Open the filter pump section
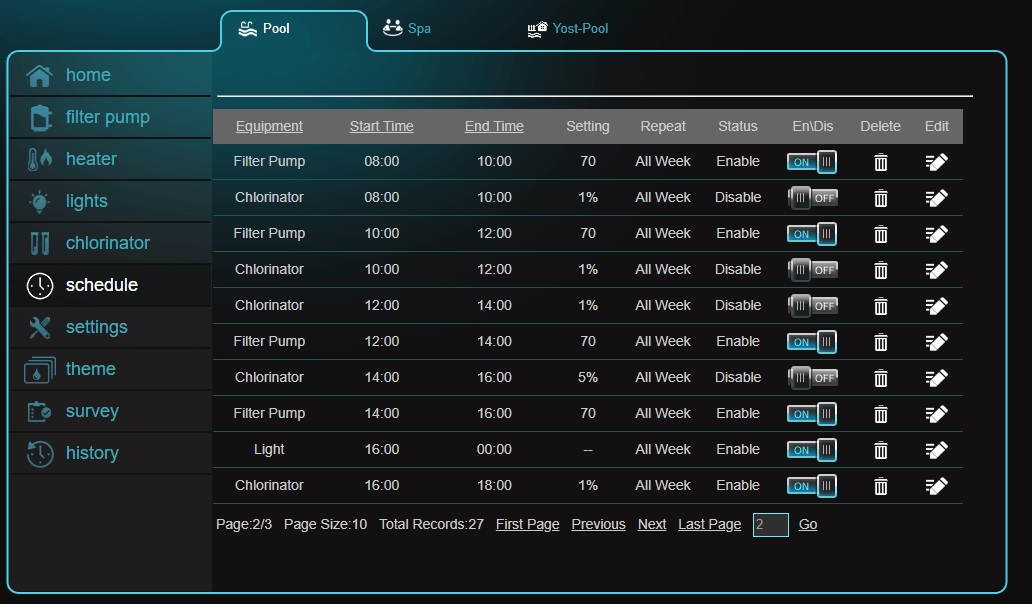The width and height of the screenshot is (1032, 604). click(110, 117)
